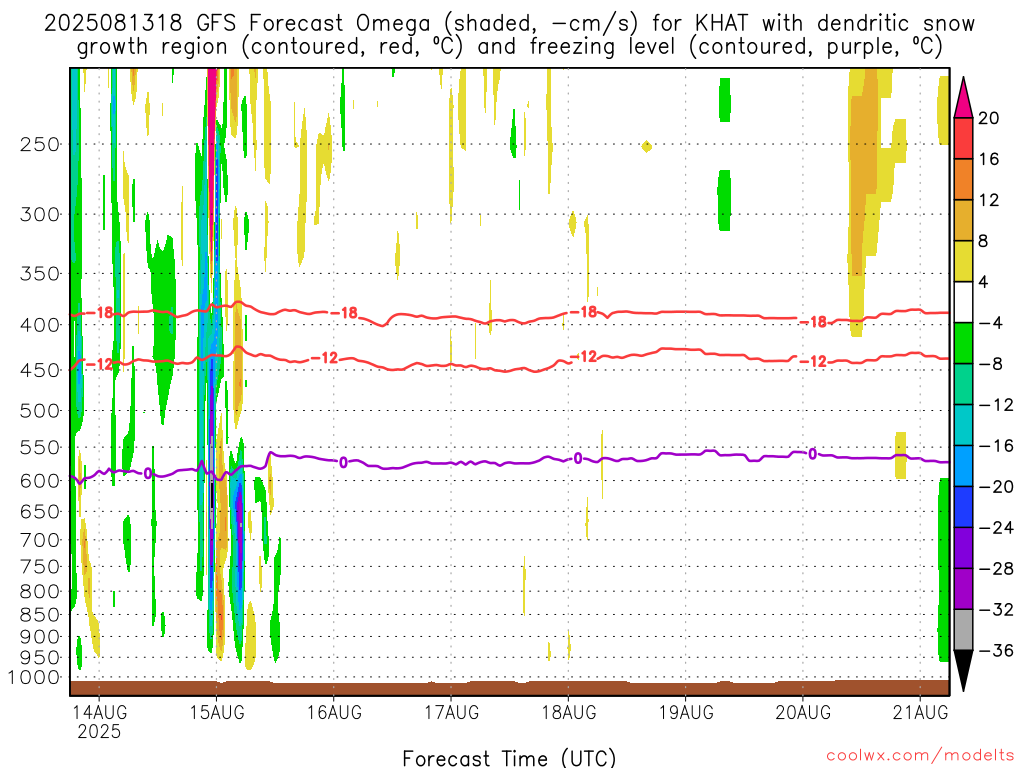
Task: Click the -12 contour label near 16AUG
Action: pos(325,357)
